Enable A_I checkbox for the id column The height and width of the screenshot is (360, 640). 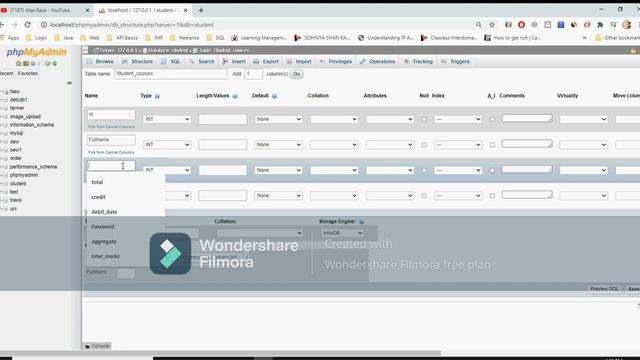[x=492, y=120]
